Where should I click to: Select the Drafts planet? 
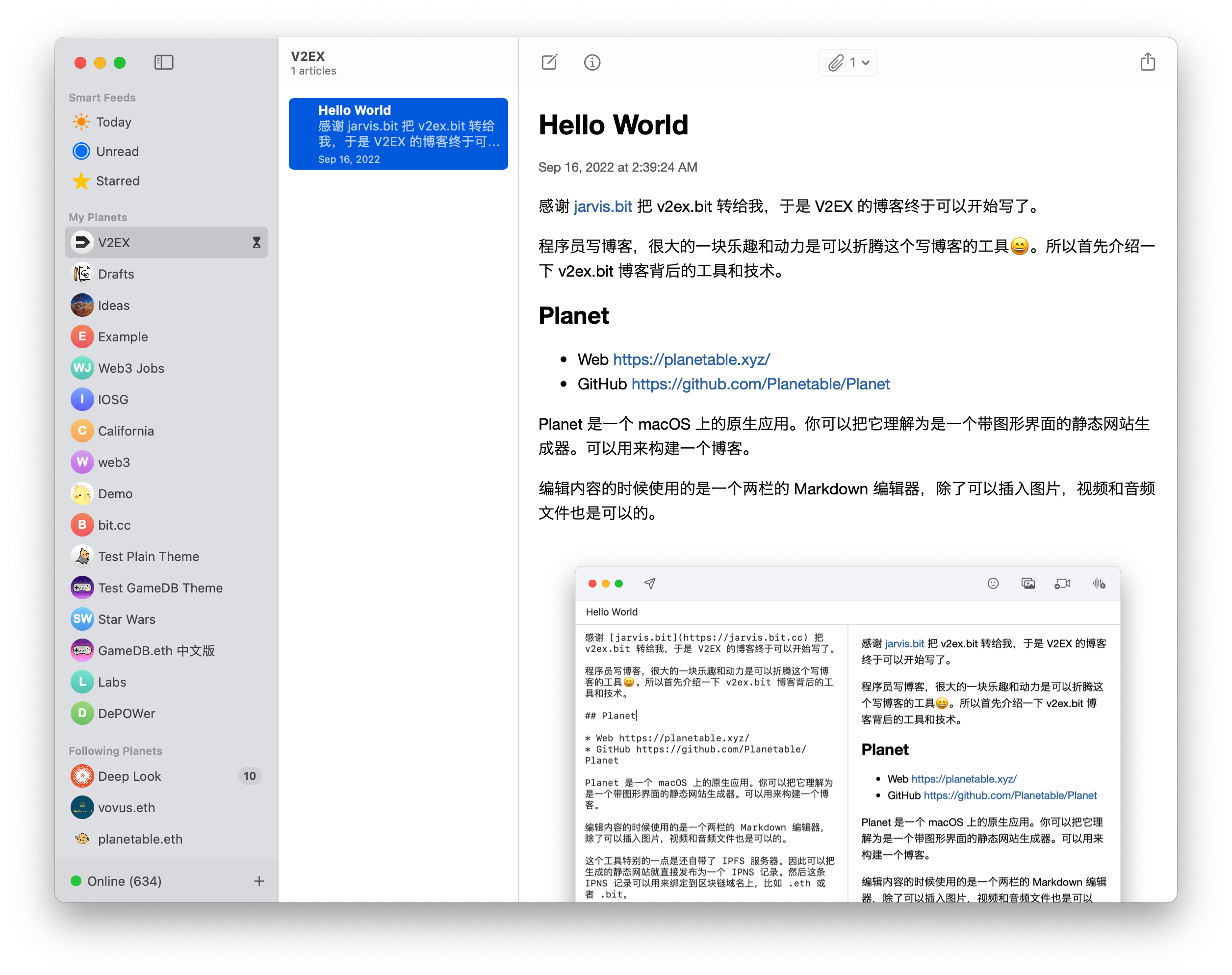(116, 274)
